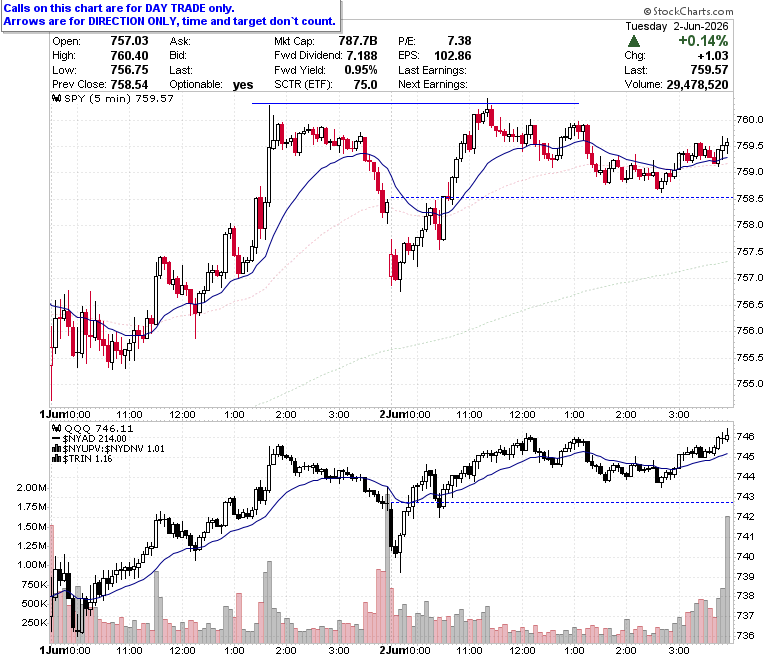
Task: Click the Optionable value yes
Action: [x=243, y=85]
